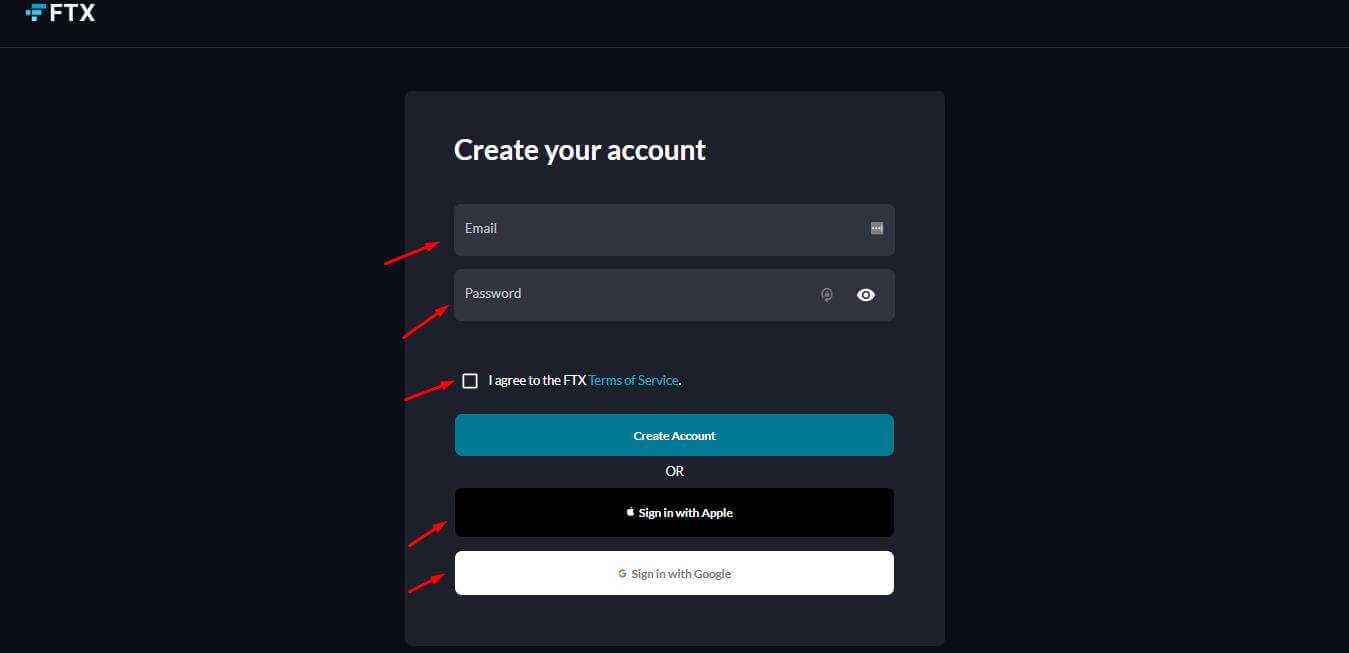The width and height of the screenshot is (1349, 653).
Task: Click the "I agree to the FTX" label
Action: pos(537,381)
